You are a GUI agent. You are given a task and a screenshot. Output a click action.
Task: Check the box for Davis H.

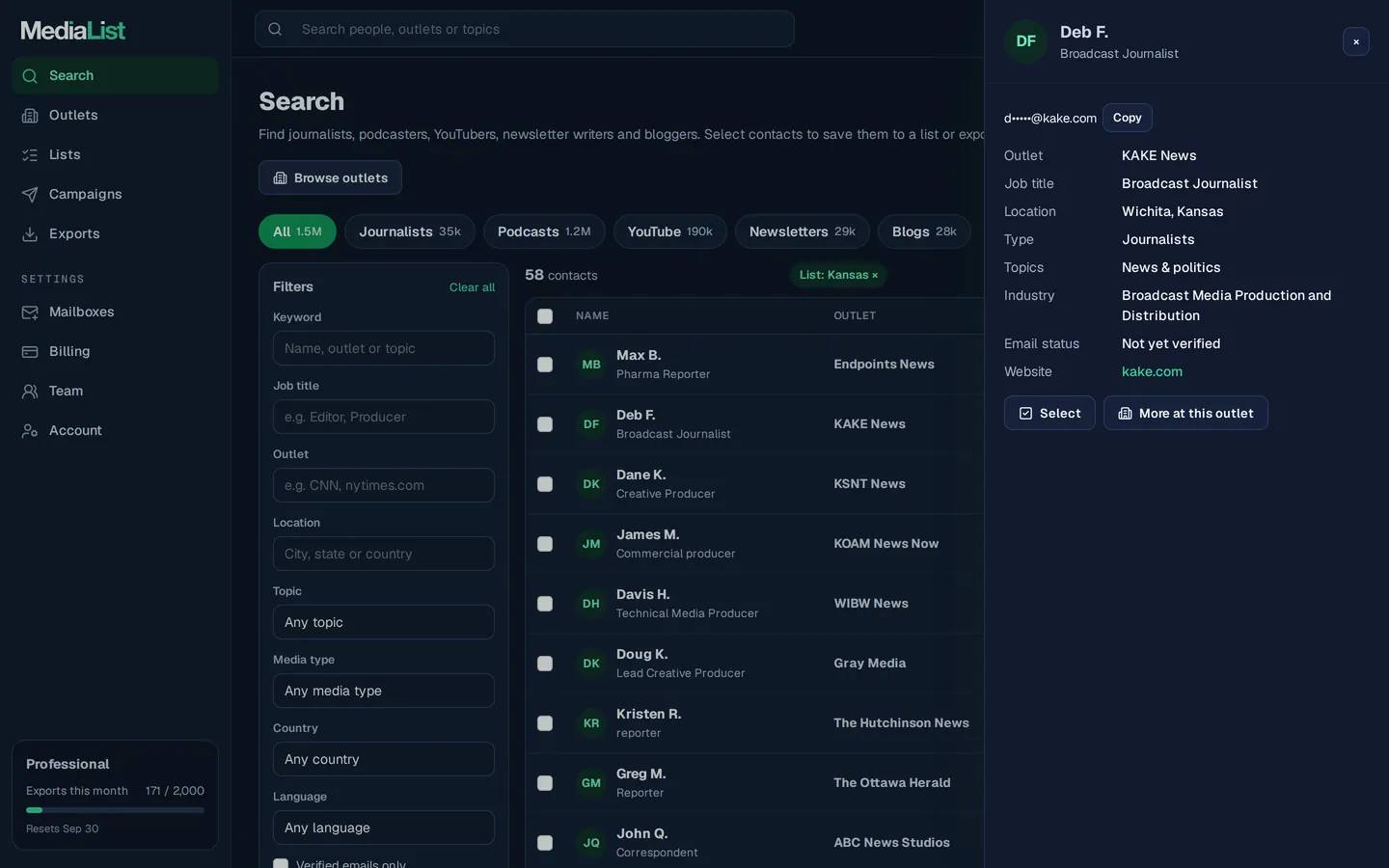click(x=545, y=604)
